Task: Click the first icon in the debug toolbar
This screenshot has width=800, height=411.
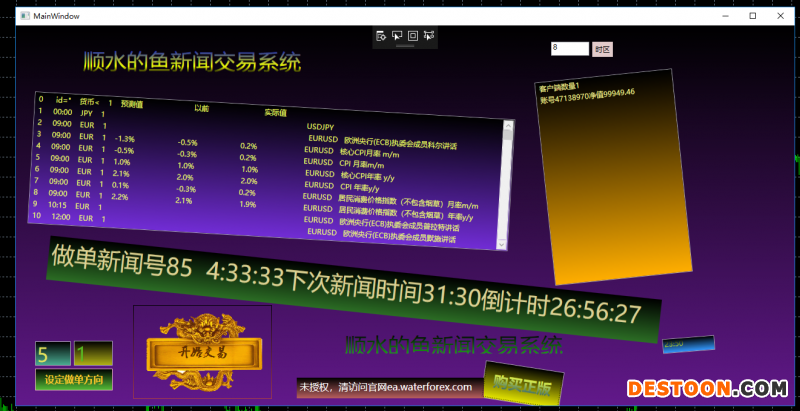Action: click(381, 36)
